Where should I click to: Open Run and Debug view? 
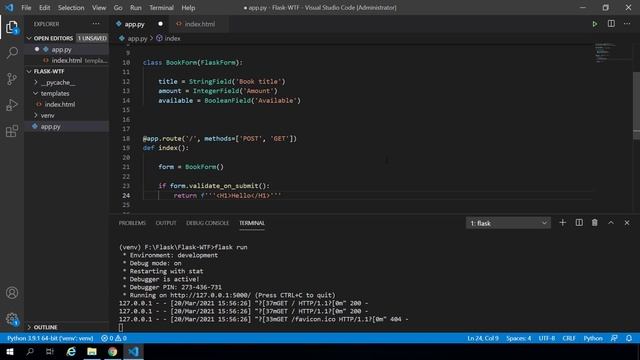pos(12,105)
